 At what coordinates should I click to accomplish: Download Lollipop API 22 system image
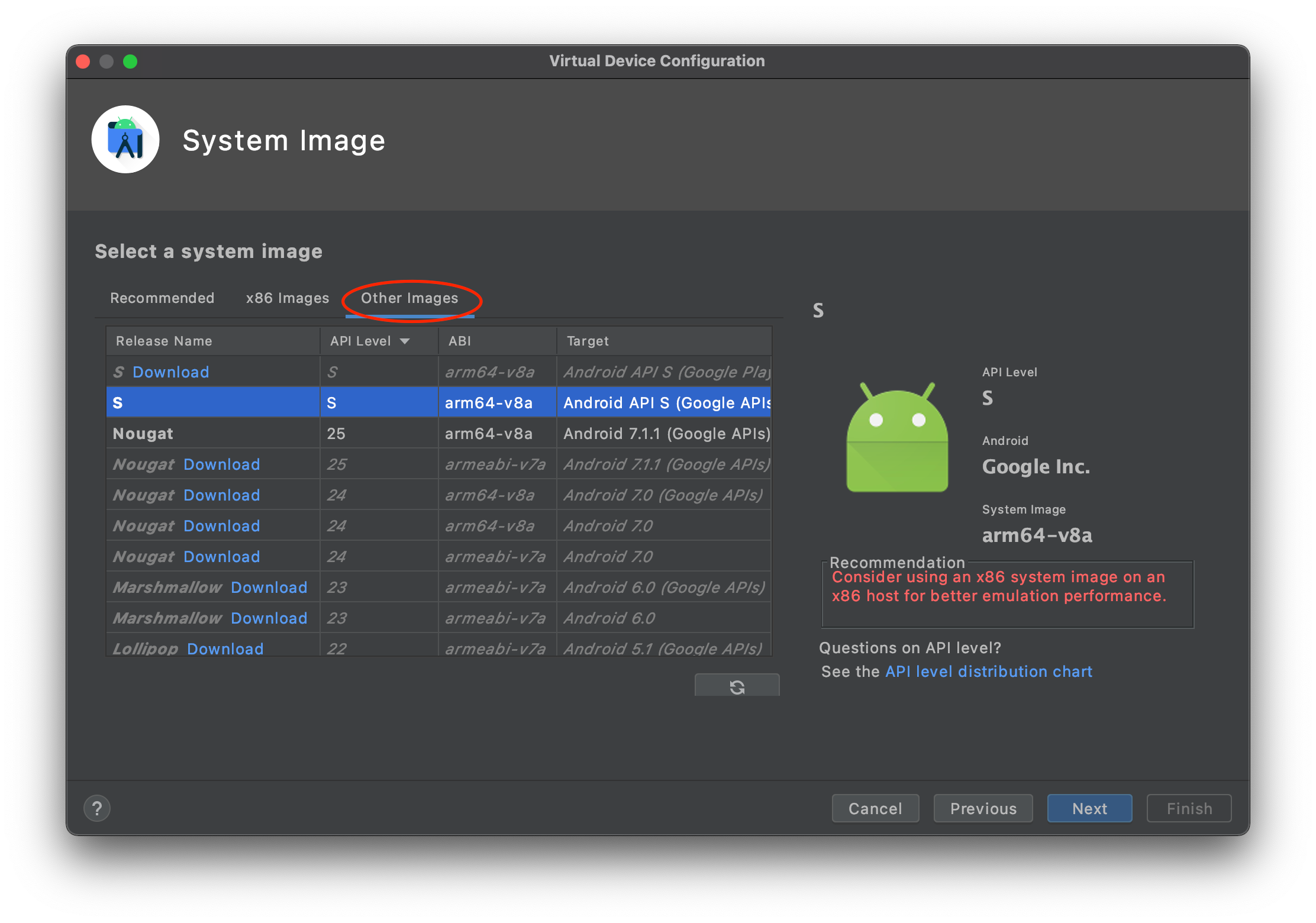click(x=225, y=648)
